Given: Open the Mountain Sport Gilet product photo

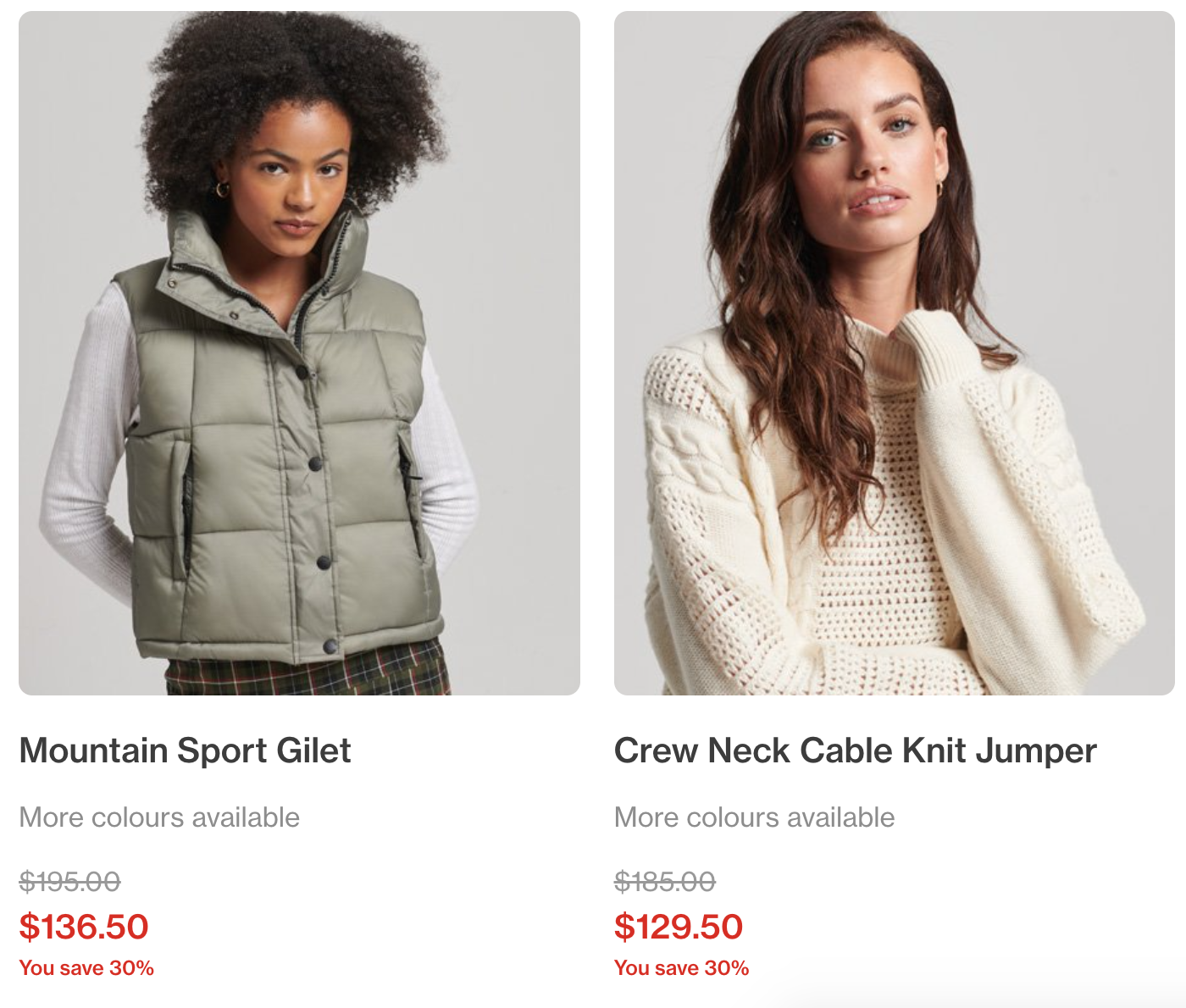Looking at the screenshot, I should (299, 353).
